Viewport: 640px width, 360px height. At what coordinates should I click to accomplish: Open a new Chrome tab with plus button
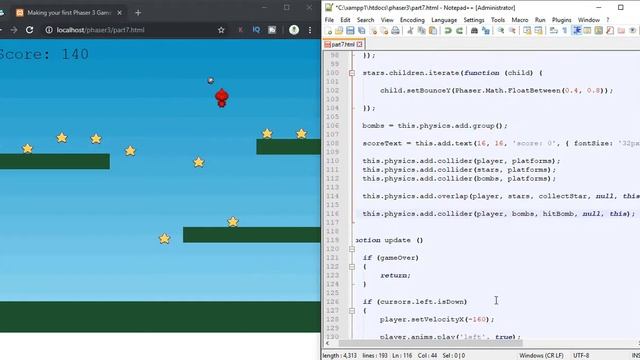pyautogui.click(x=138, y=13)
